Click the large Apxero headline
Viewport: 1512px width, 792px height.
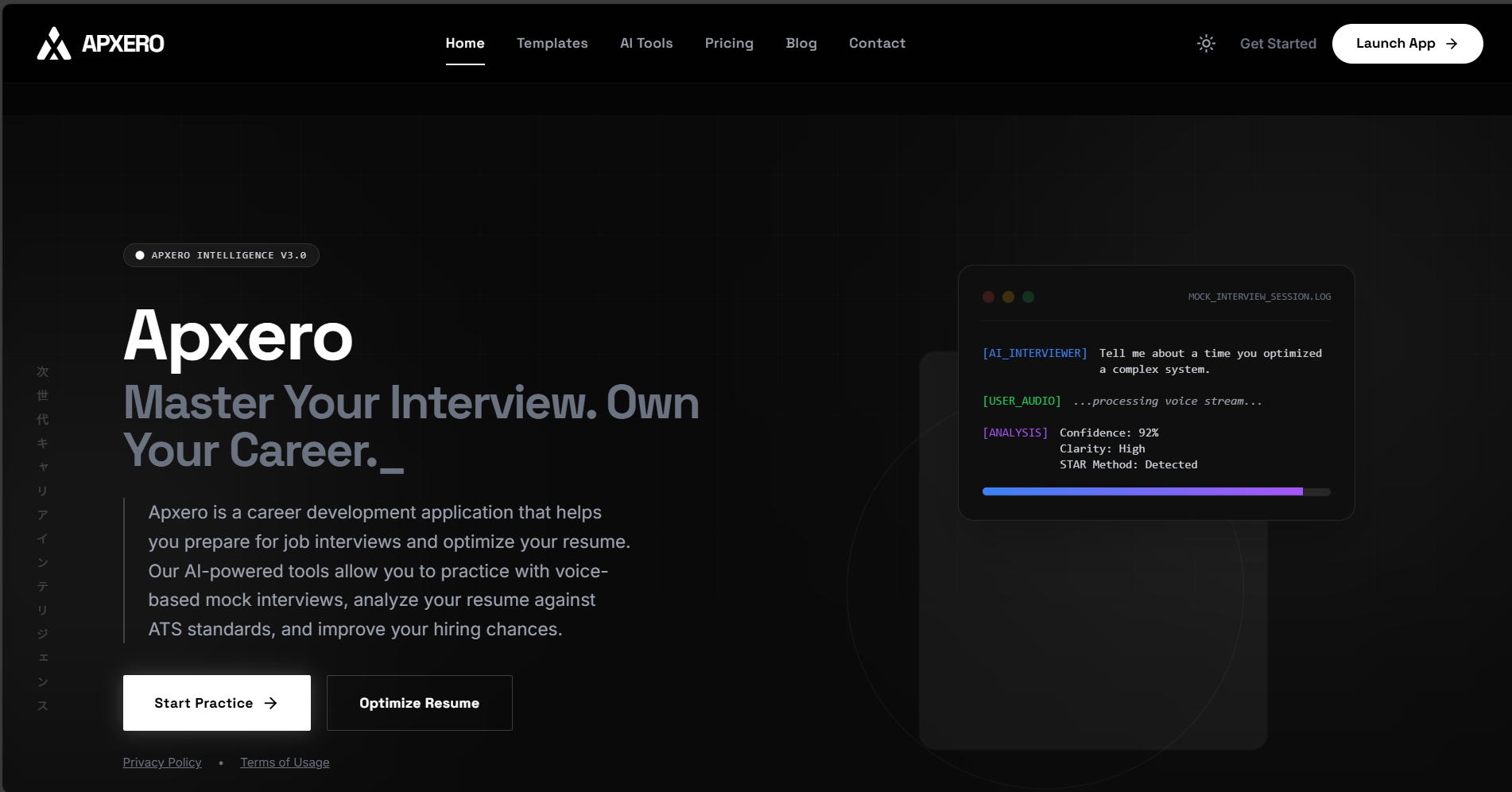pyautogui.click(x=238, y=336)
